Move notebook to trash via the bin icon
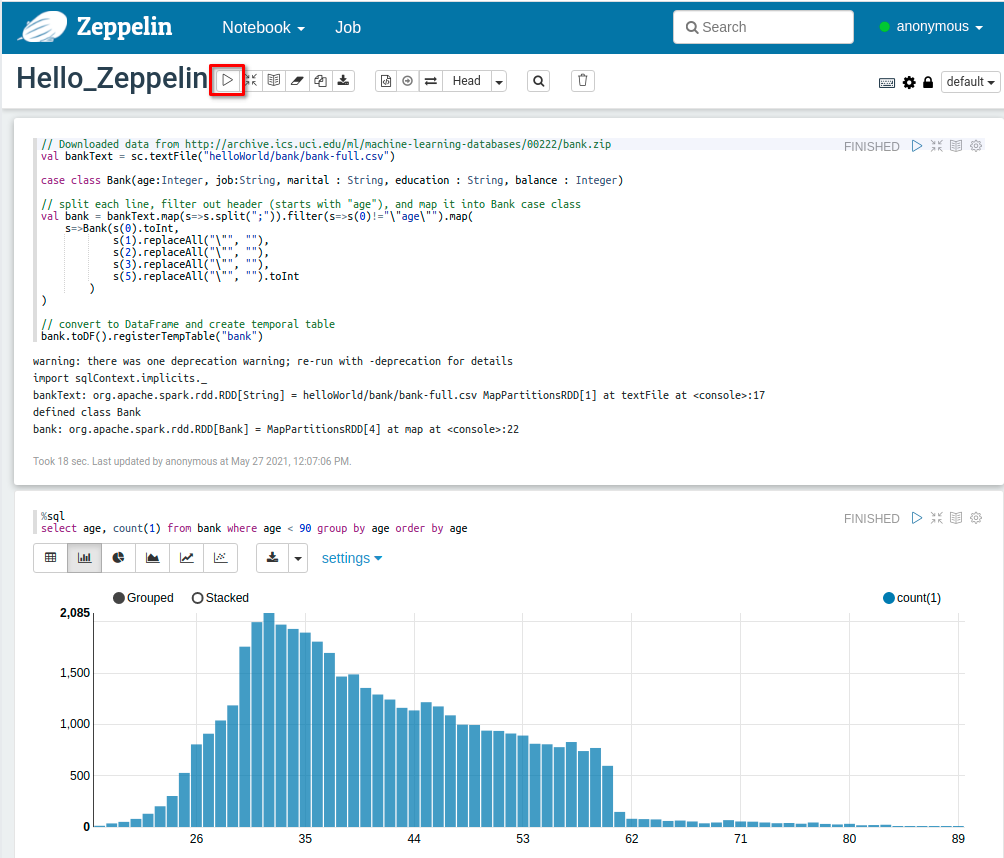The width and height of the screenshot is (1004, 858). (584, 81)
